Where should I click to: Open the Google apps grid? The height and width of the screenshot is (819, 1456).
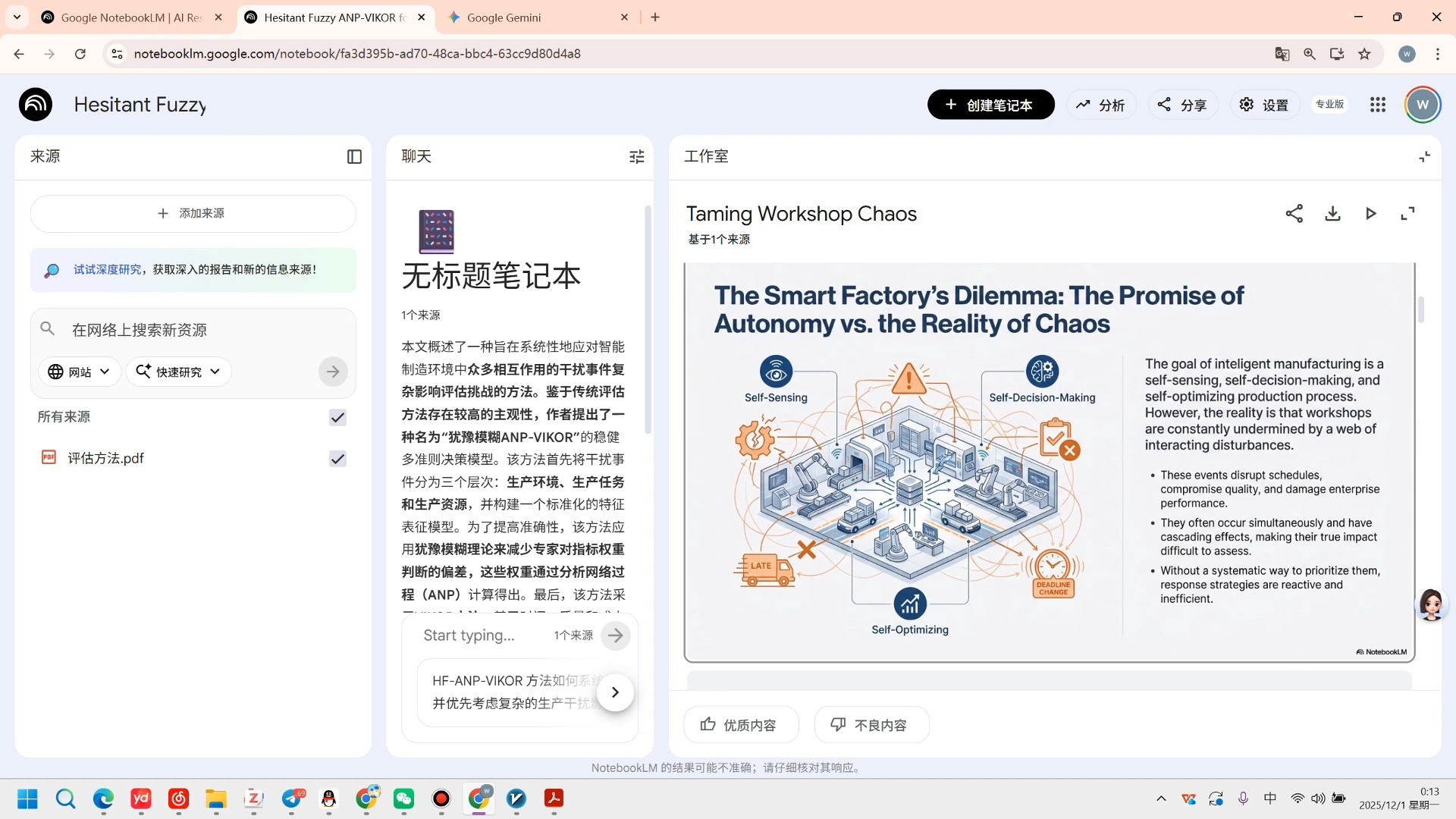pyautogui.click(x=1377, y=105)
